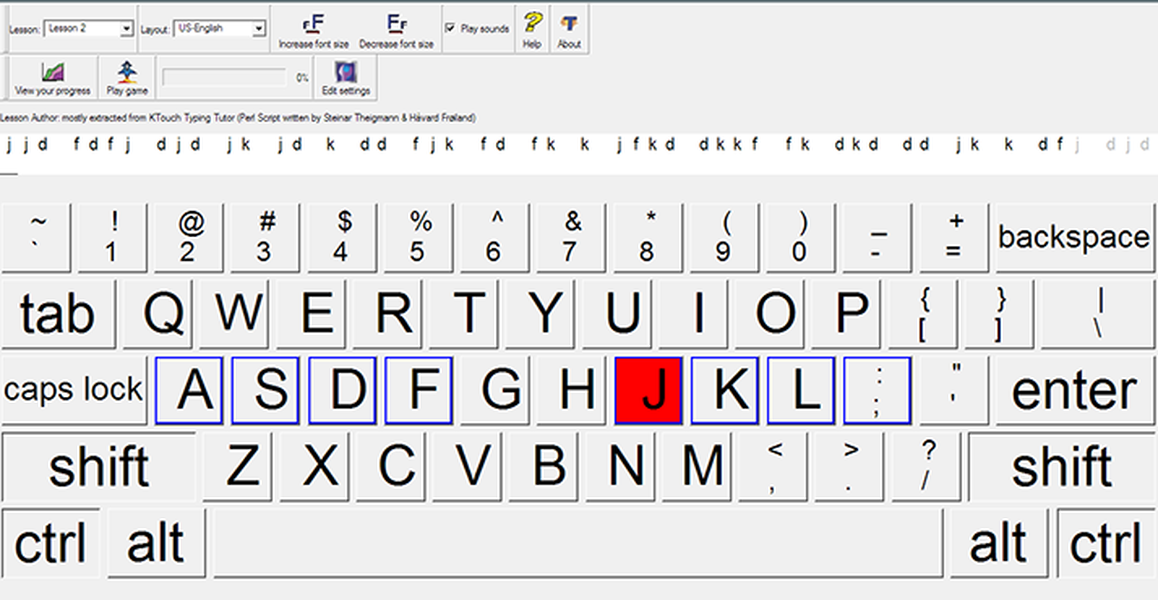Viewport: 1158px width, 600px height.
Task: Click the backslash pipe key
Action: [1097, 314]
